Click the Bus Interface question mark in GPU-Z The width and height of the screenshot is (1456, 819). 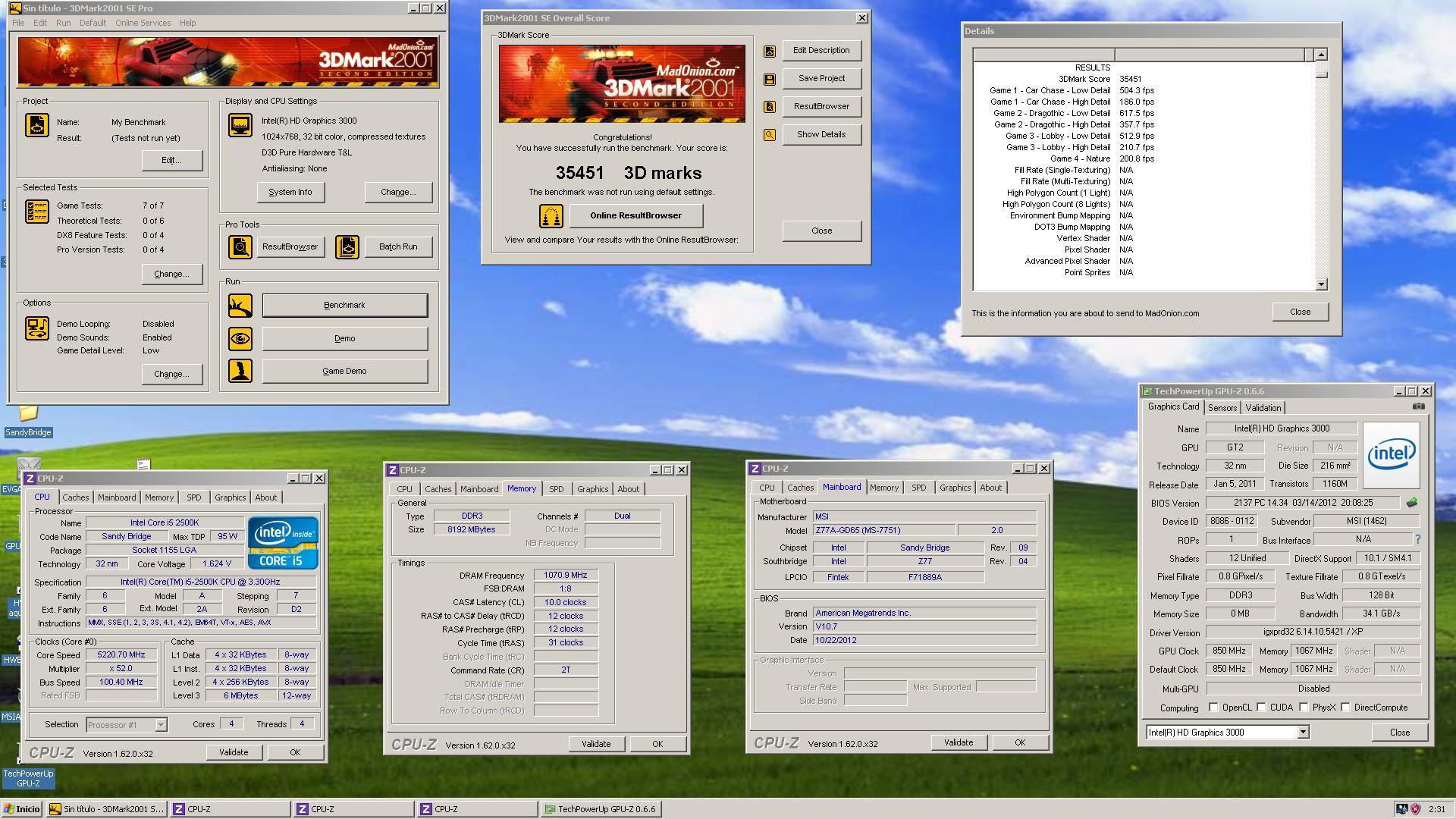coord(1417,539)
